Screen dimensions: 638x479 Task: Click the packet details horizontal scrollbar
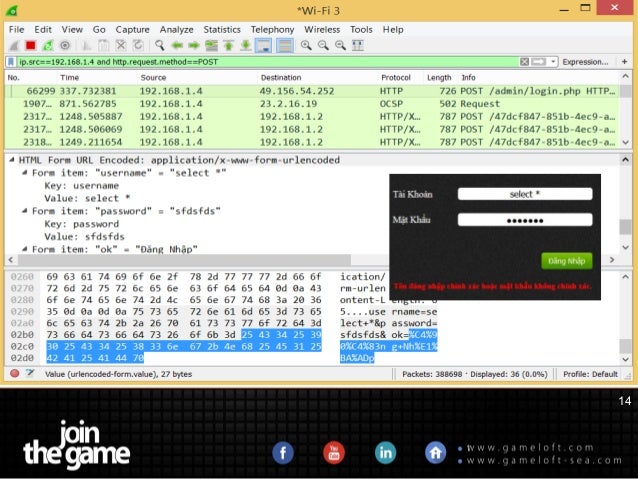(x=184, y=259)
